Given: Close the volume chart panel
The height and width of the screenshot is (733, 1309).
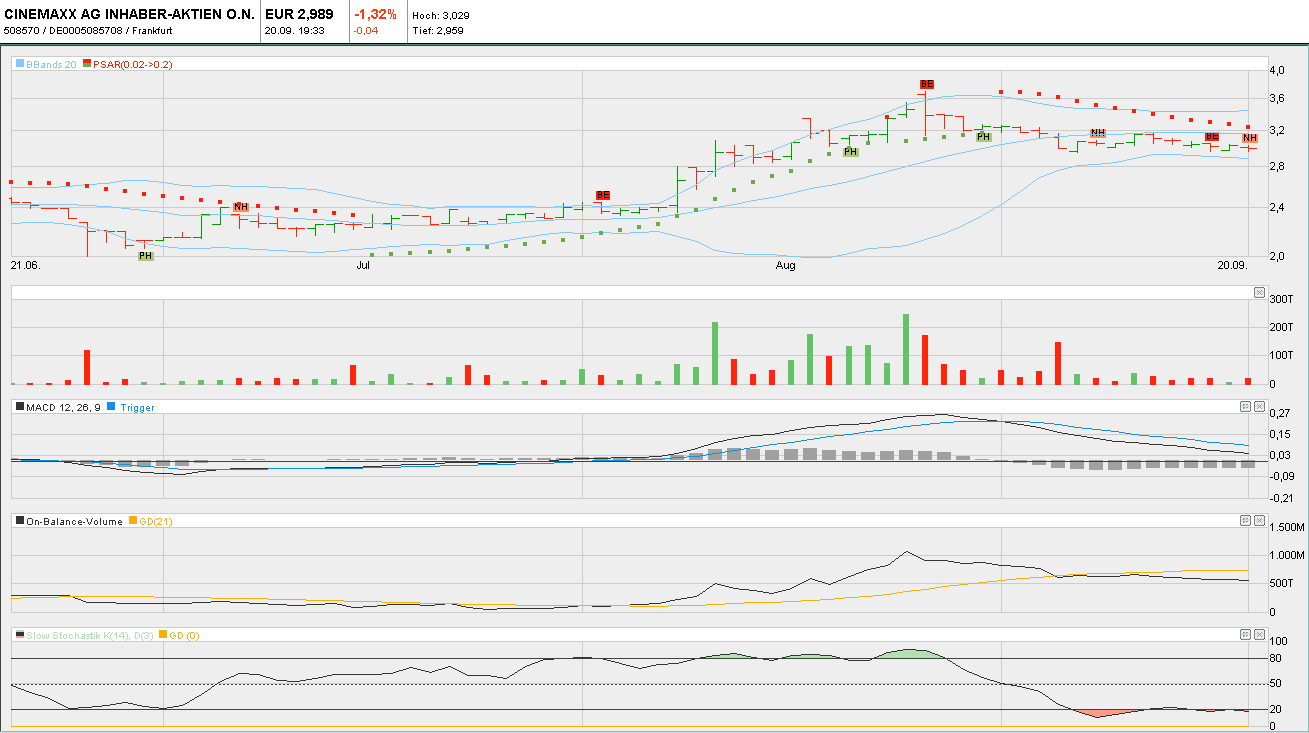Looking at the screenshot, I should 1259,292.
